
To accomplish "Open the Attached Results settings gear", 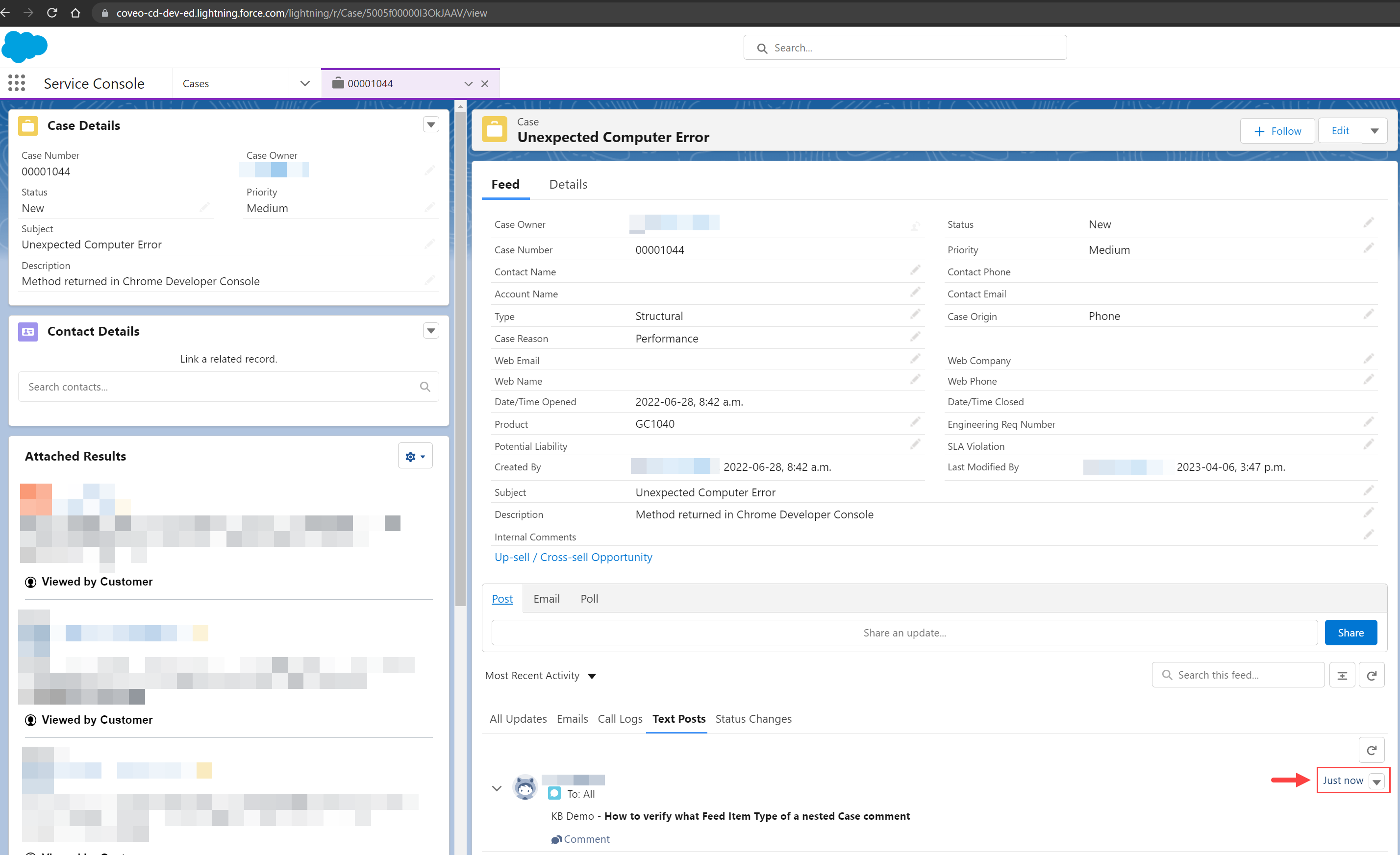I will (x=411, y=456).
